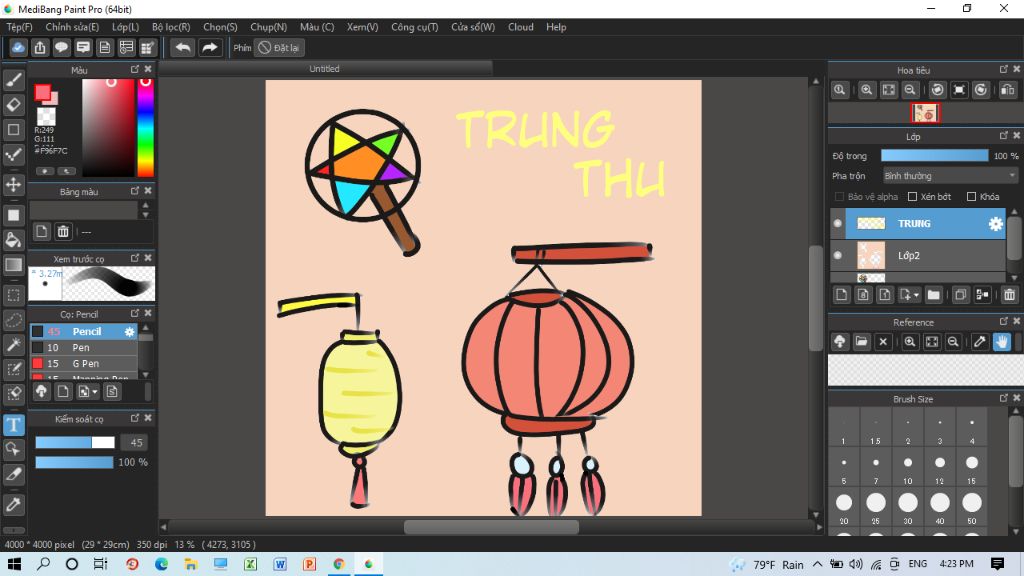Select the Pen brush in list
The image size is (1024, 576).
point(84,347)
